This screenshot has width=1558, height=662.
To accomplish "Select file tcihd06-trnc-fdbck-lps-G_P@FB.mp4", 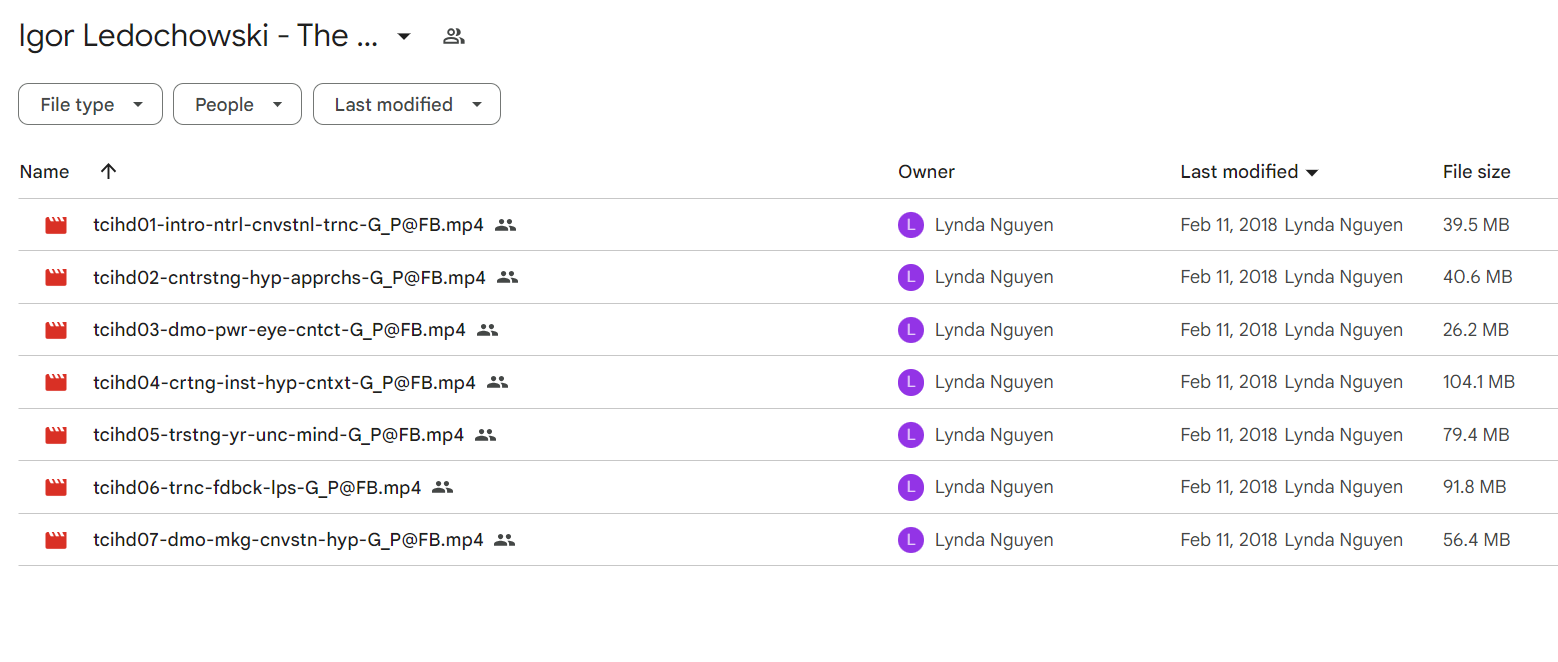I will click(x=257, y=487).
